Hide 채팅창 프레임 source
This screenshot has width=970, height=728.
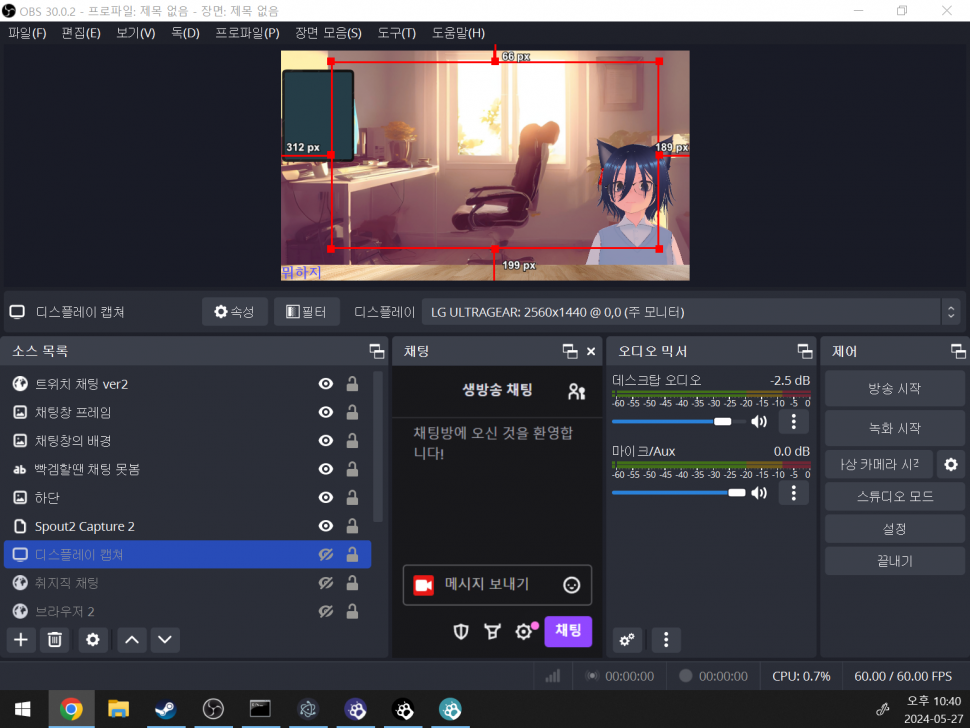325,413
